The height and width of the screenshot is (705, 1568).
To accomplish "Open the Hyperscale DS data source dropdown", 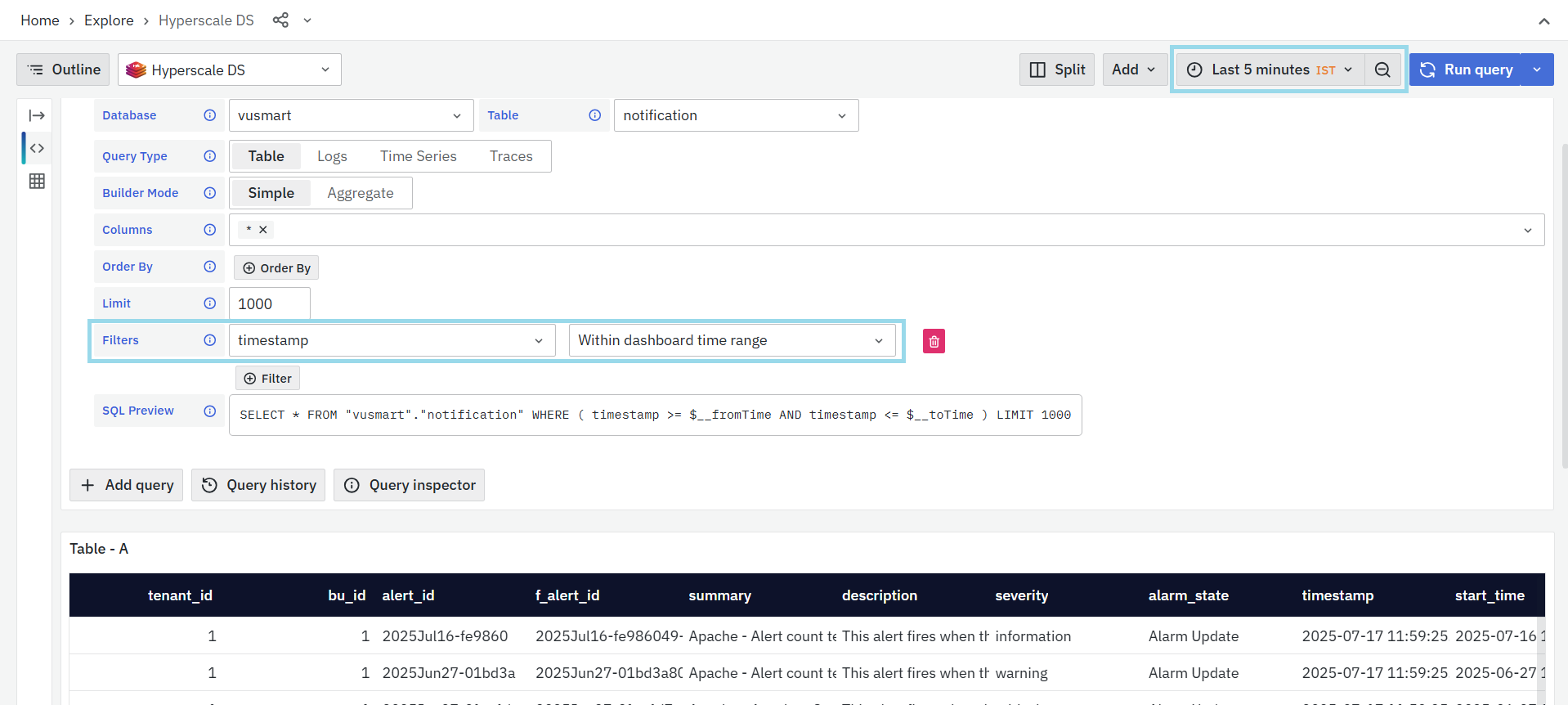I will tap(230, 70).
